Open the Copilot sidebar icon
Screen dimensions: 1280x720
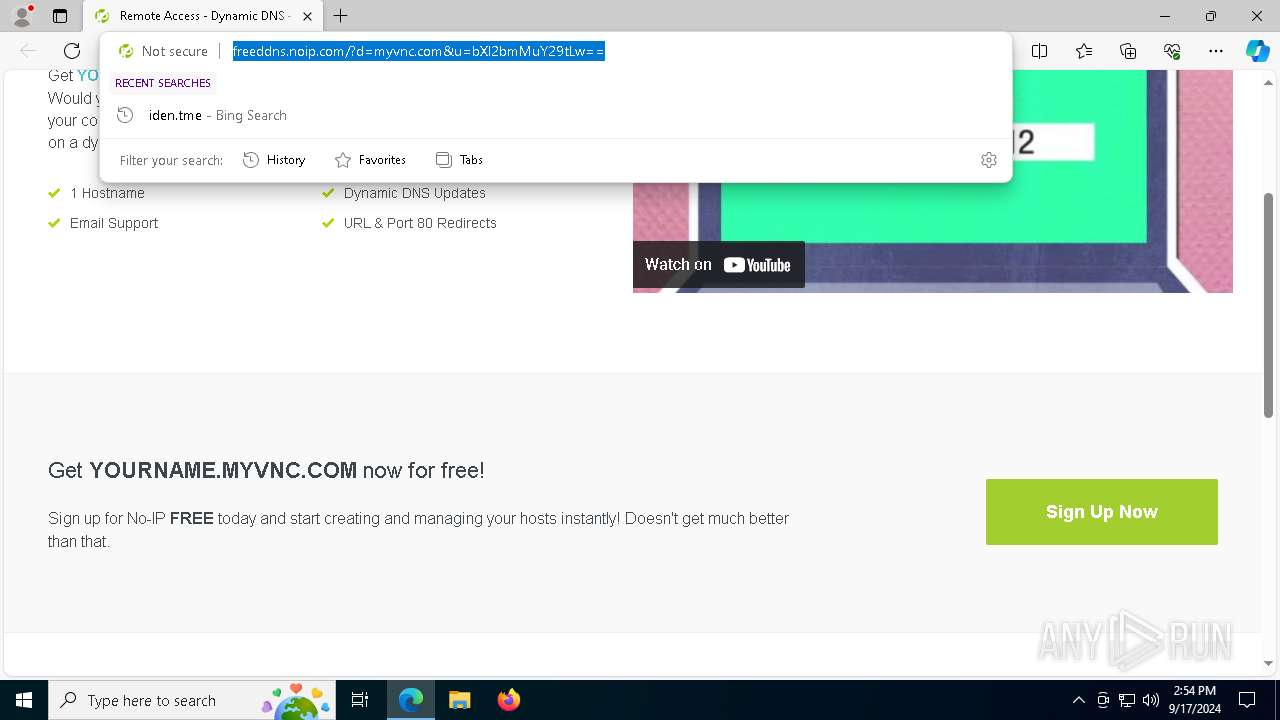click(x=1258, y=51)
